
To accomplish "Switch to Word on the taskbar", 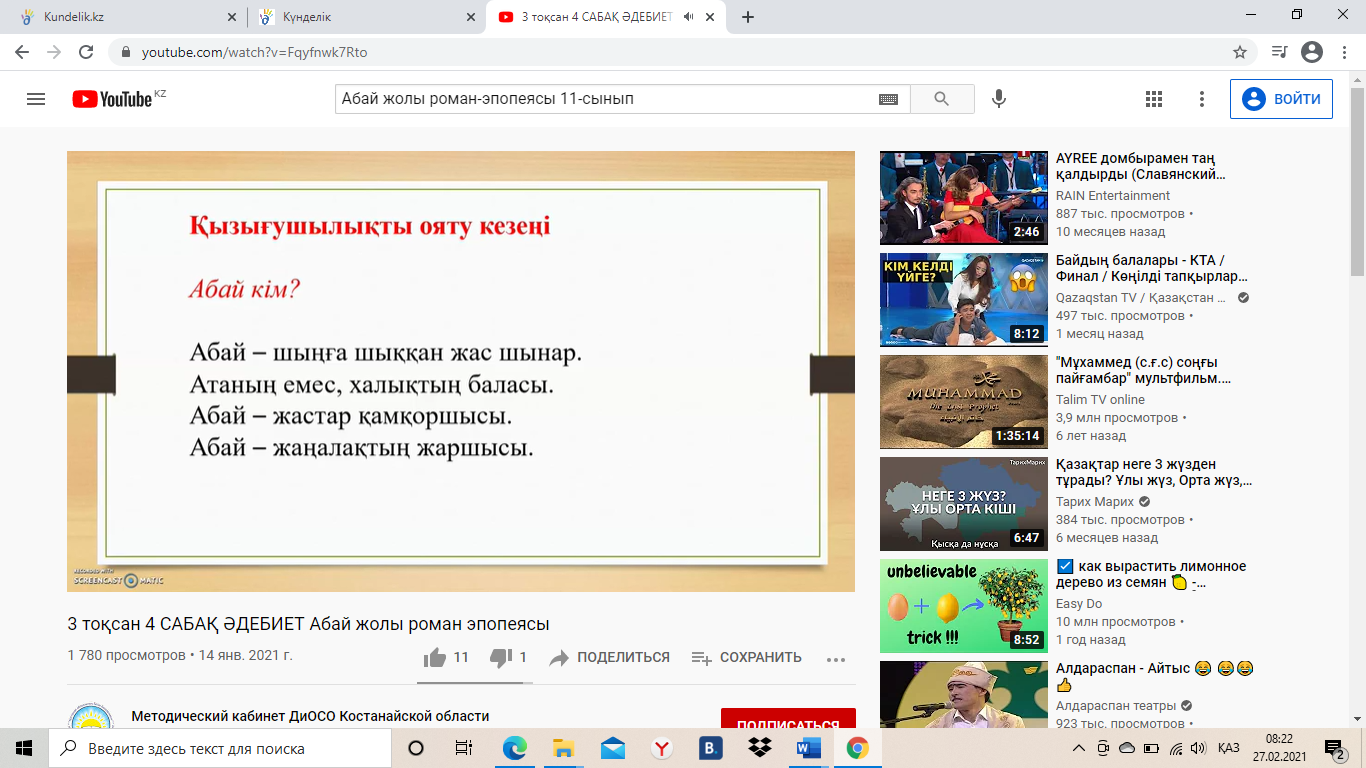I will (x=808, y=748).
